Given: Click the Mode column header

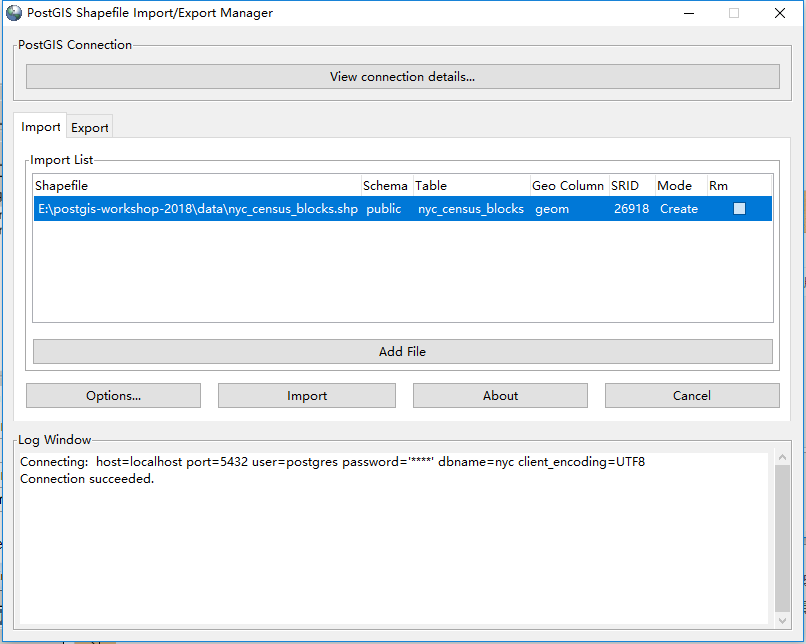Looking at the screenshot, I should point(681,186).
